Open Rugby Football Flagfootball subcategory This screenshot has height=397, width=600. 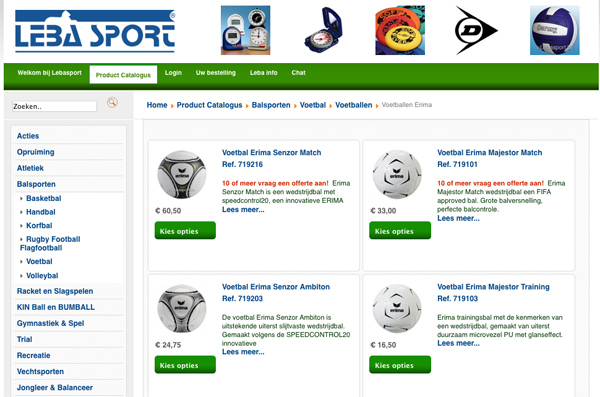(50, 243)
